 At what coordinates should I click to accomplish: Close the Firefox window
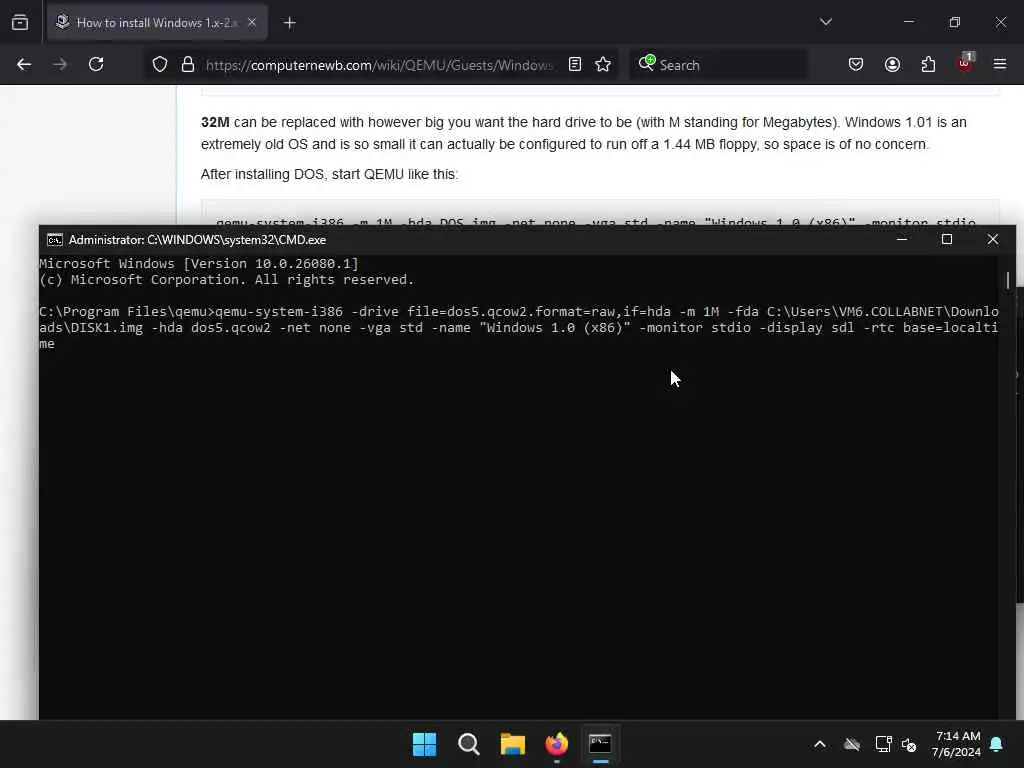pos(1000,22)
